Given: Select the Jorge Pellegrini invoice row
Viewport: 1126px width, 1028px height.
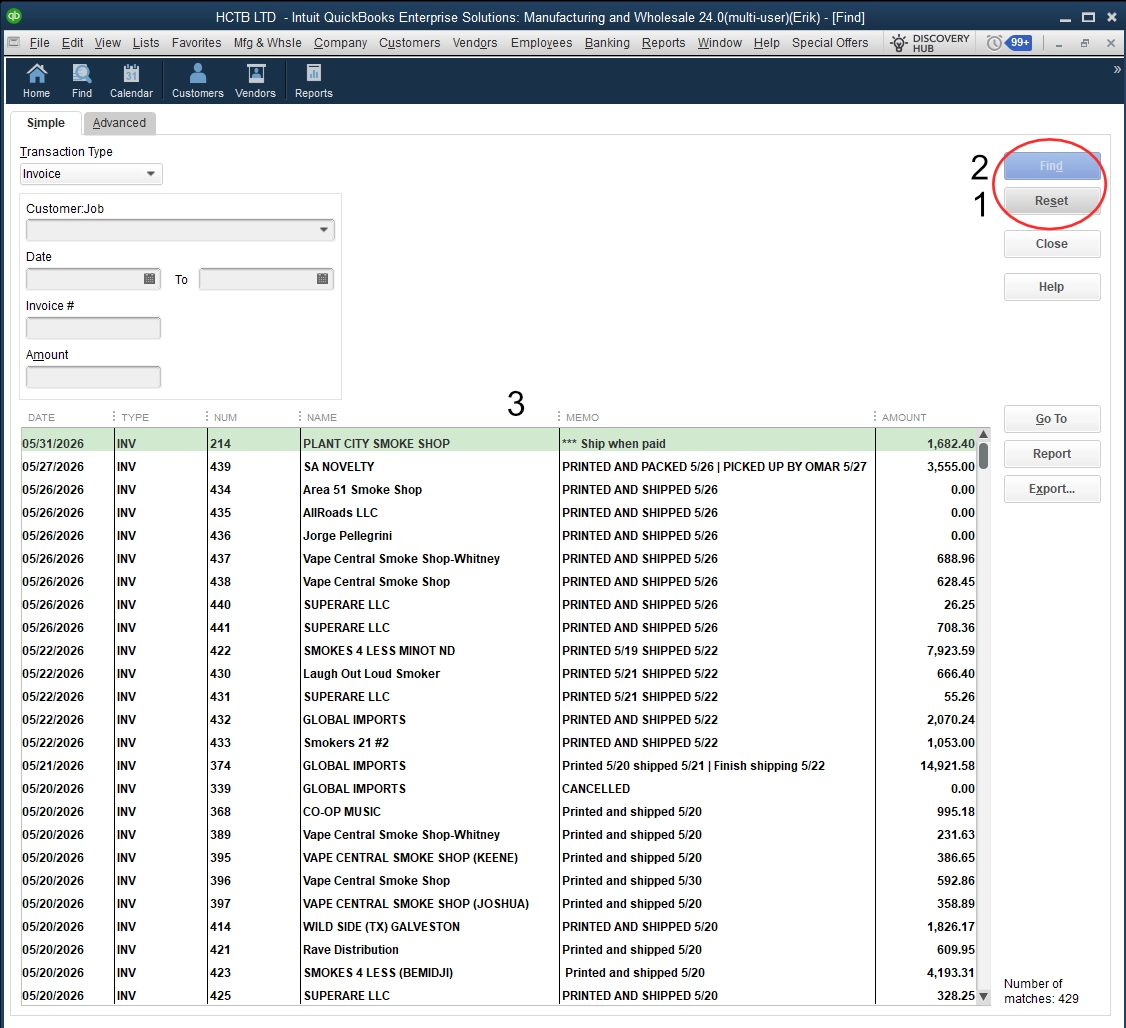Looking at the screenshot, I should [498, 536].
